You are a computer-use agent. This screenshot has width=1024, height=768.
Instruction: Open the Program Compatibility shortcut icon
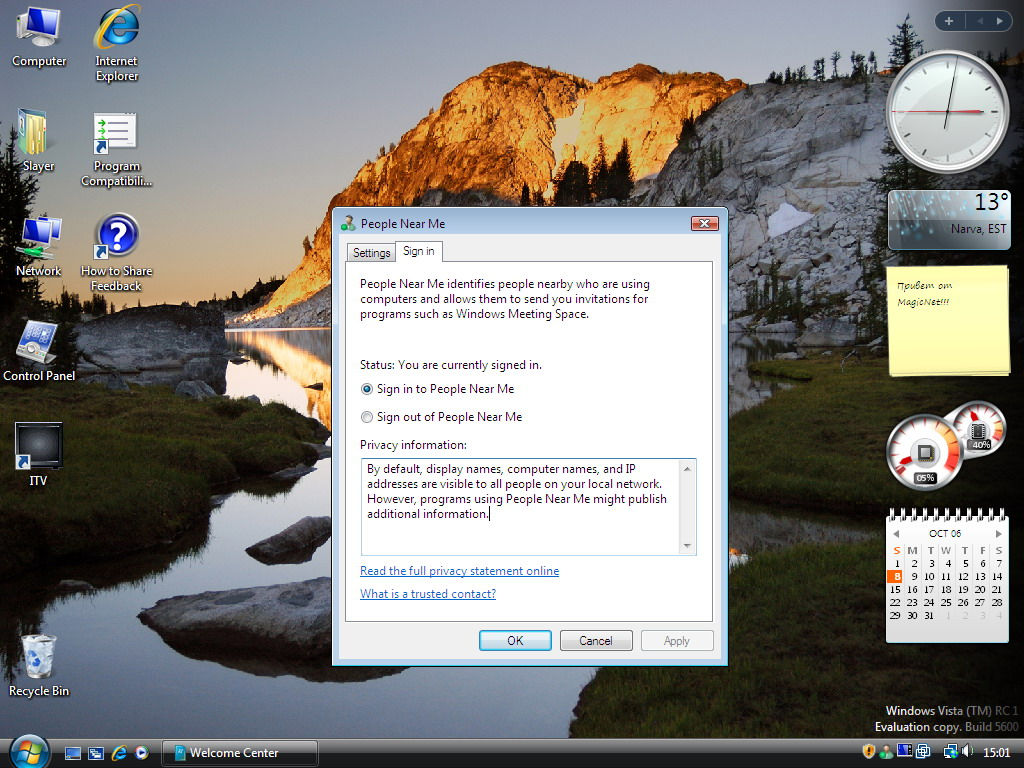click(116, 135)
